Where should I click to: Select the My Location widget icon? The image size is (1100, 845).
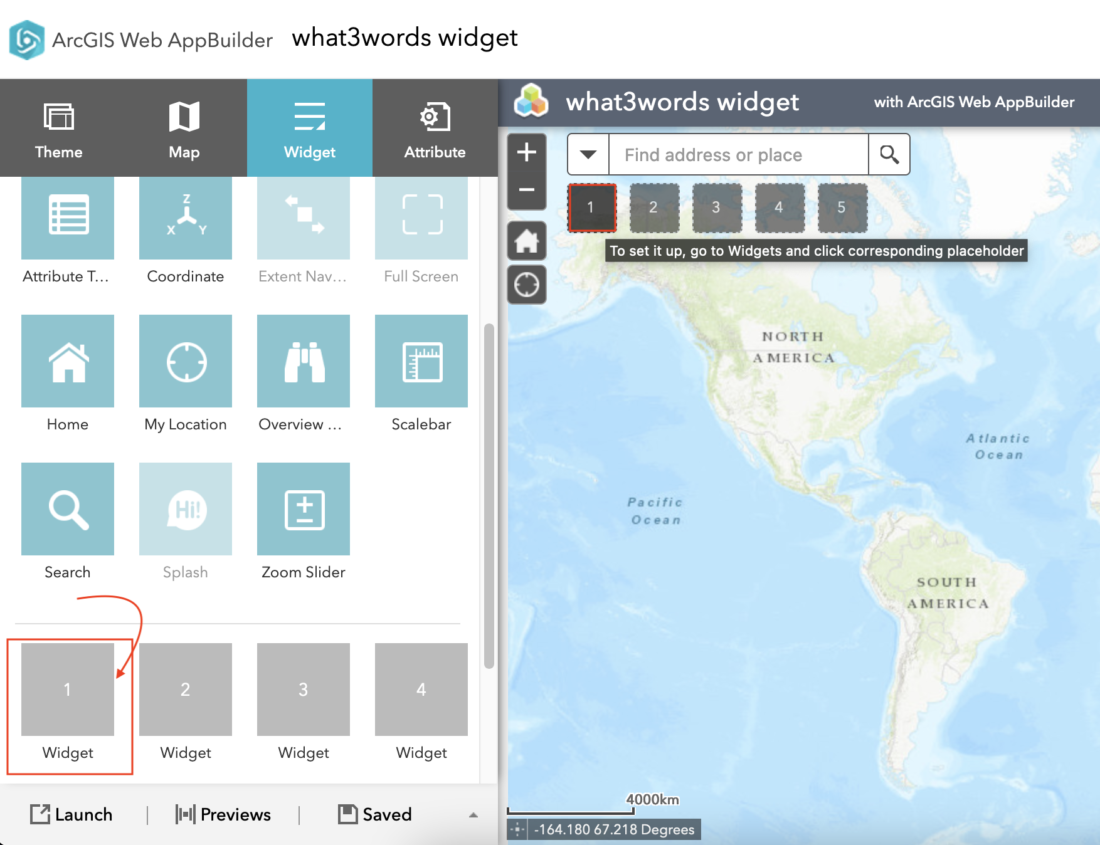(x=185, y=361)
